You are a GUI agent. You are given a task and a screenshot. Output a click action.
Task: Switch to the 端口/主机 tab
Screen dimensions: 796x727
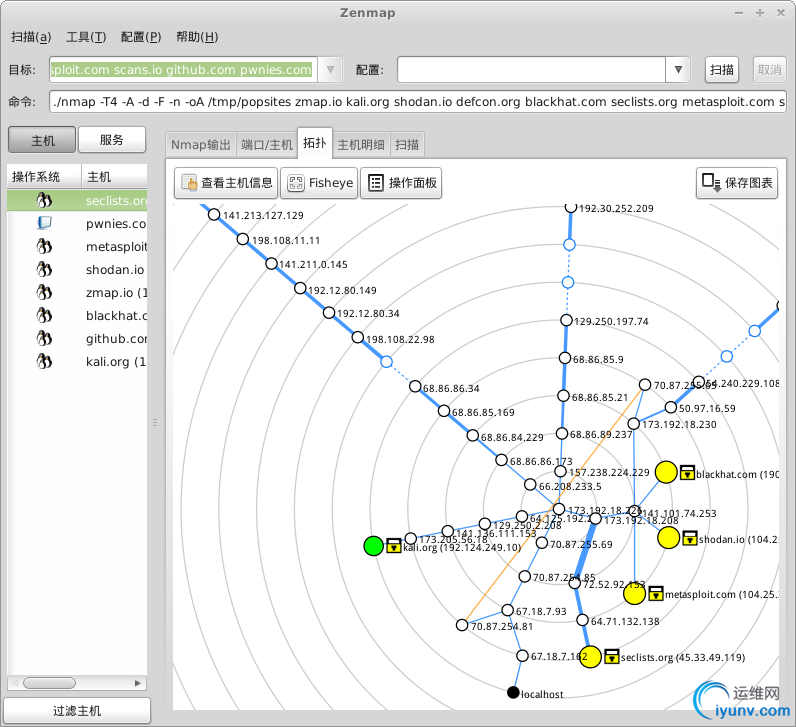pyautogui.click(x=267, y=145)
